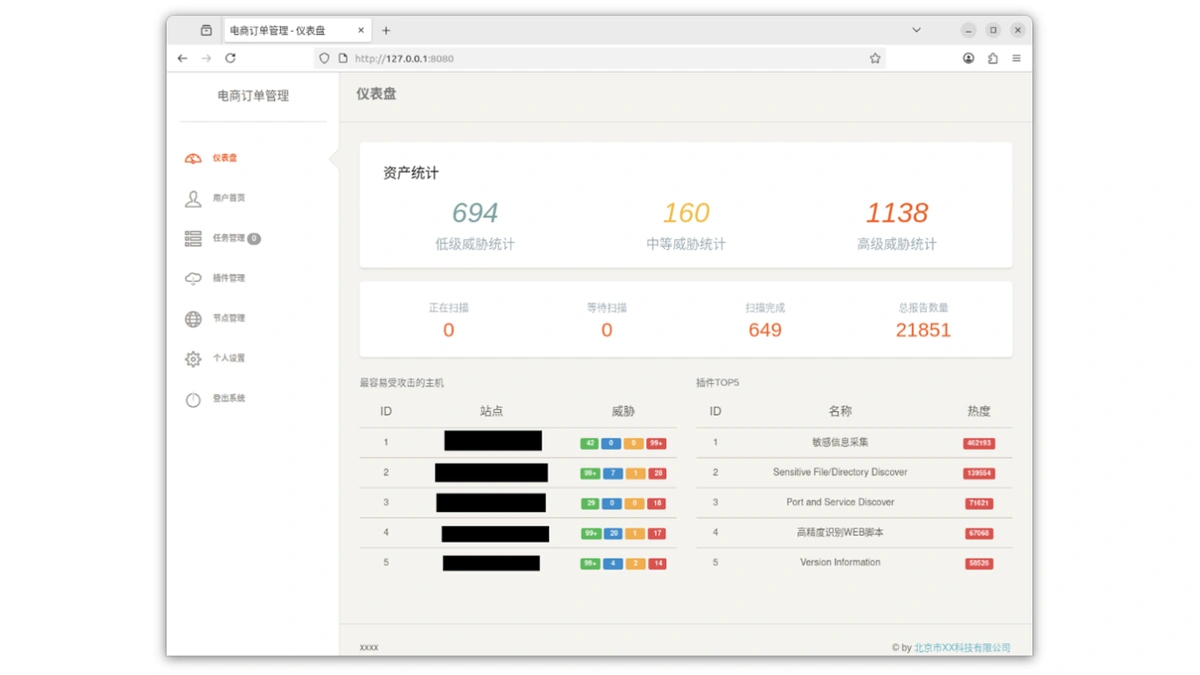This screenshot has width=1200, height=675.
Task: Click the 71621 heat badge
Action: [x=979, y=503]
